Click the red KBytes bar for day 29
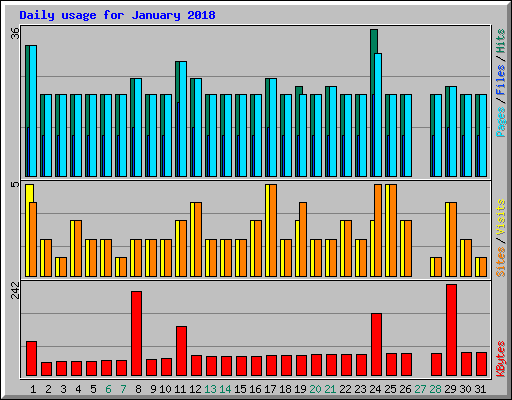Screen dimensions: 512x400 coord(451,330)
